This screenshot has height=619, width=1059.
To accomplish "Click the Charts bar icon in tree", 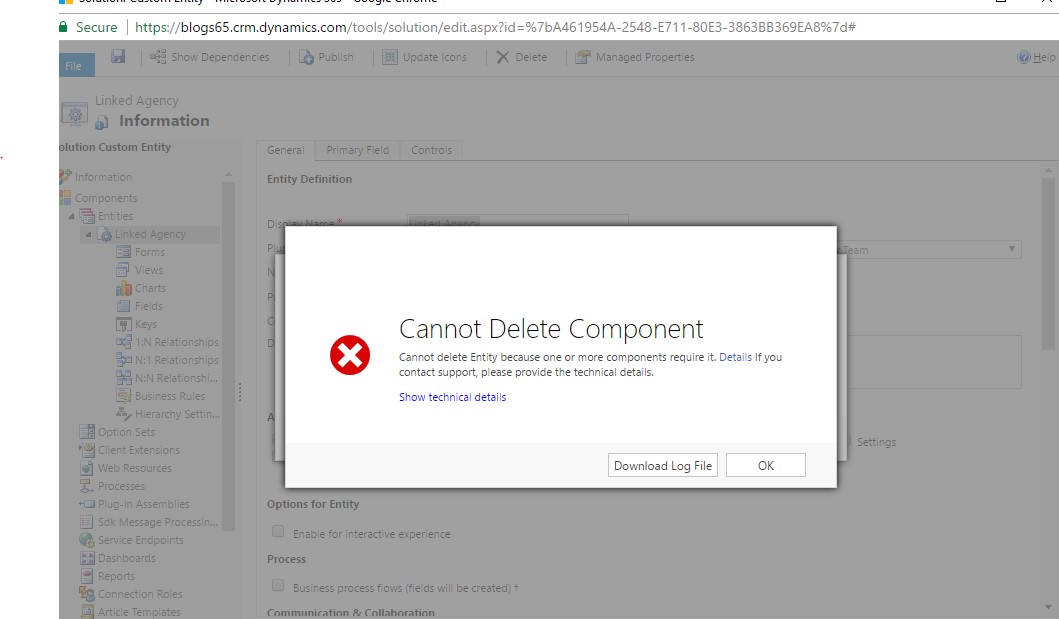I will click(x=123, y=288).
